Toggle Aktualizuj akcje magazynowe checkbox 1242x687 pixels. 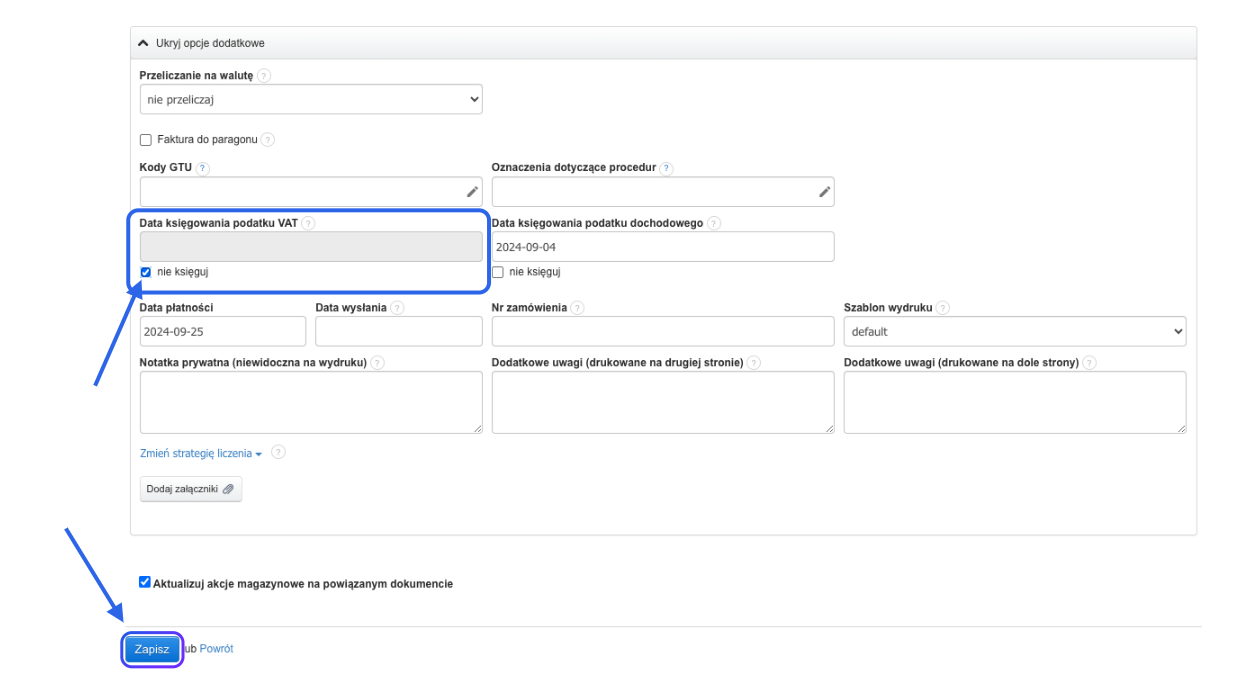145,582
